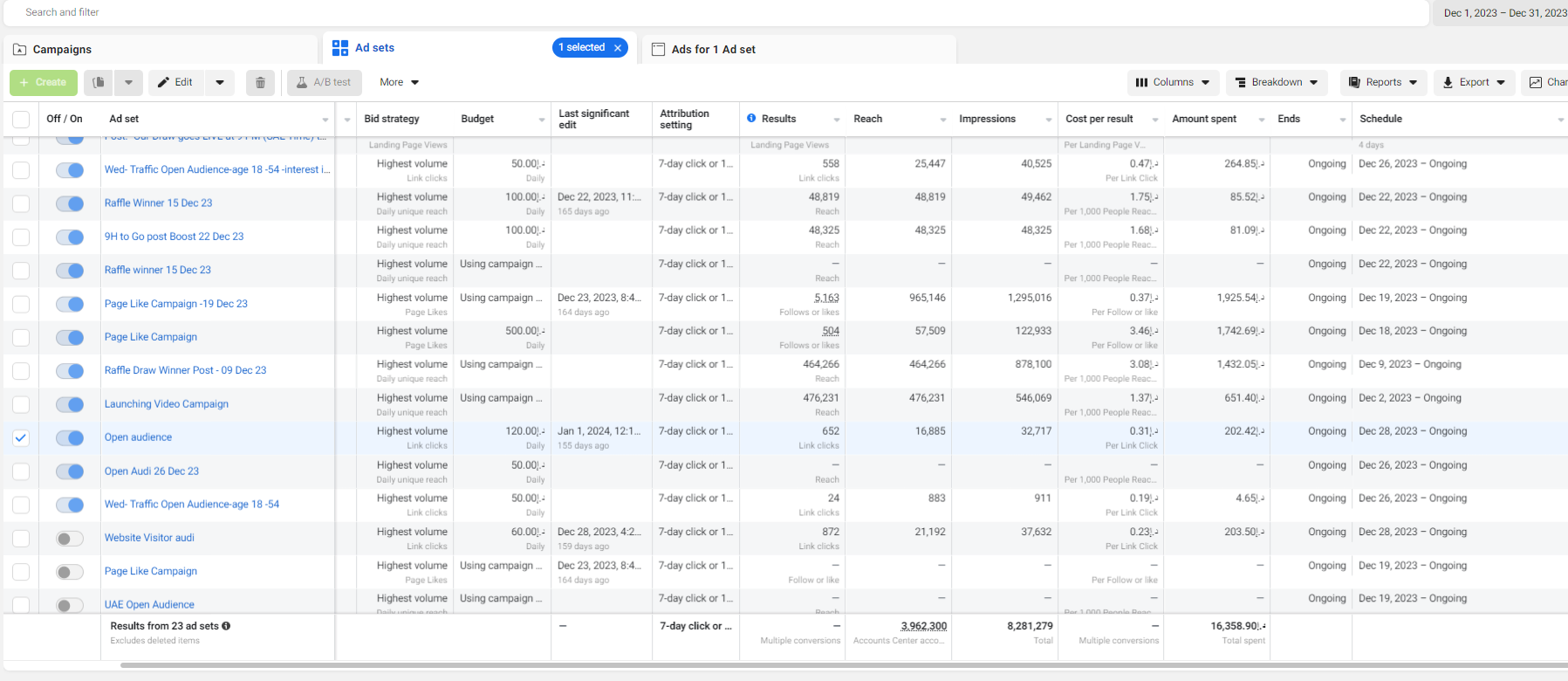The height and width of the screenshot is (681, 1568).
Task: Turn off the Launching Video Campaign toggle
Action: (x=70, y=404)
